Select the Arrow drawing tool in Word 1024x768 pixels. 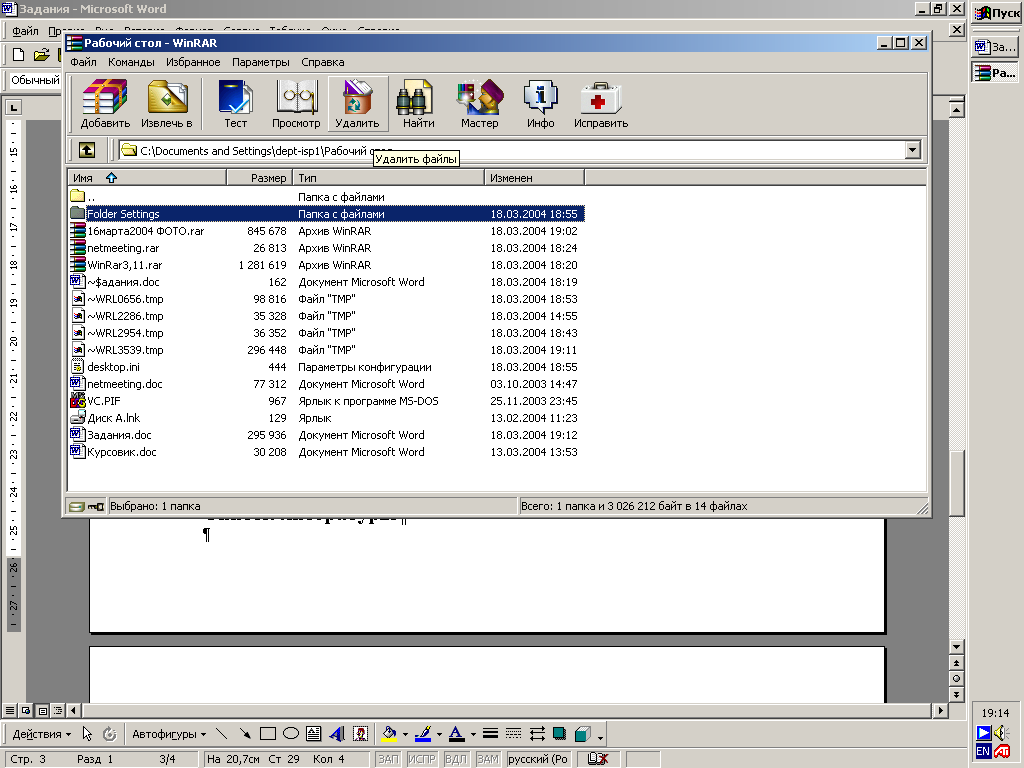click(x=245, y=734)
